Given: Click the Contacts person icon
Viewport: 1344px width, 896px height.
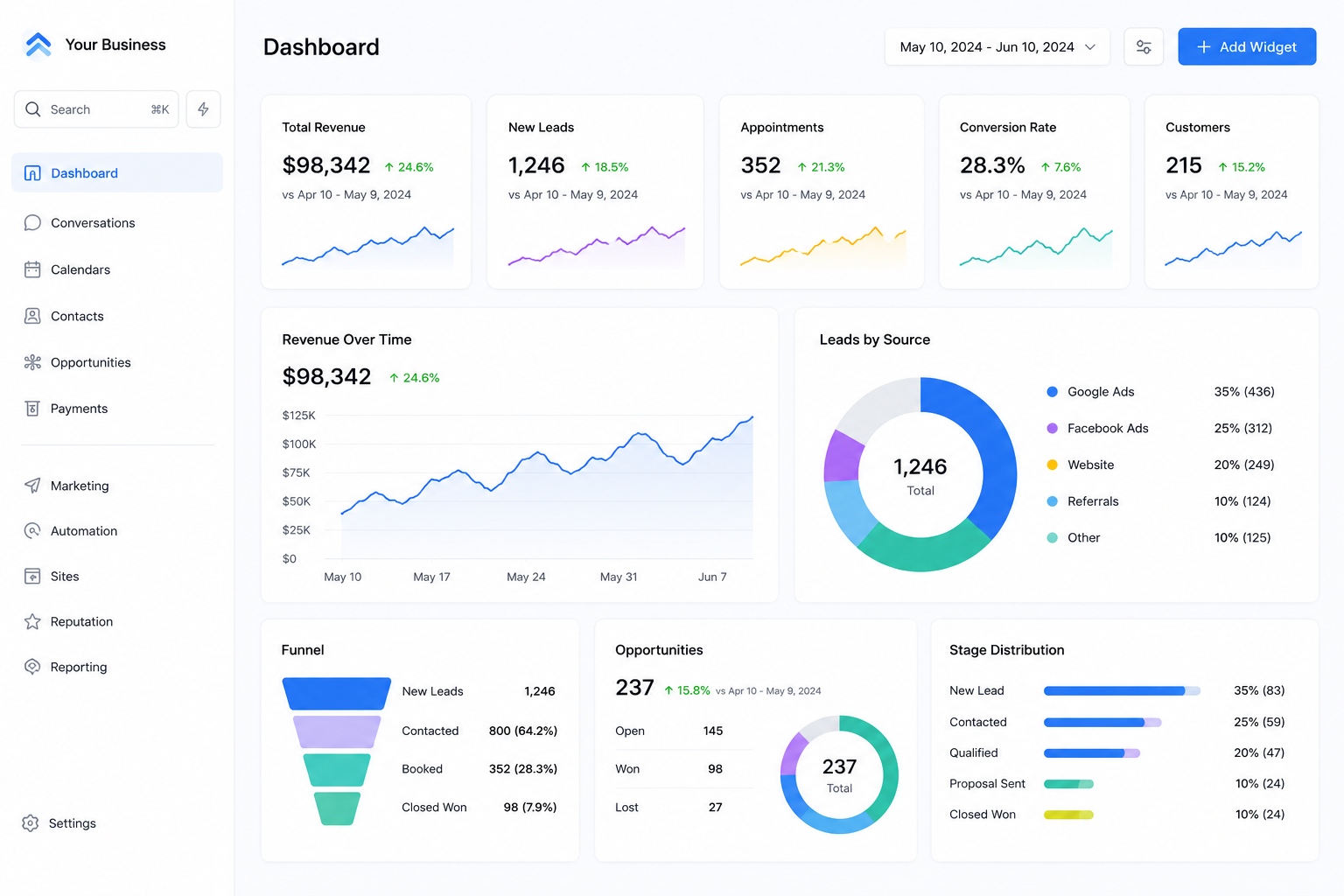Looking at the screenshot, I should (32, 316).
